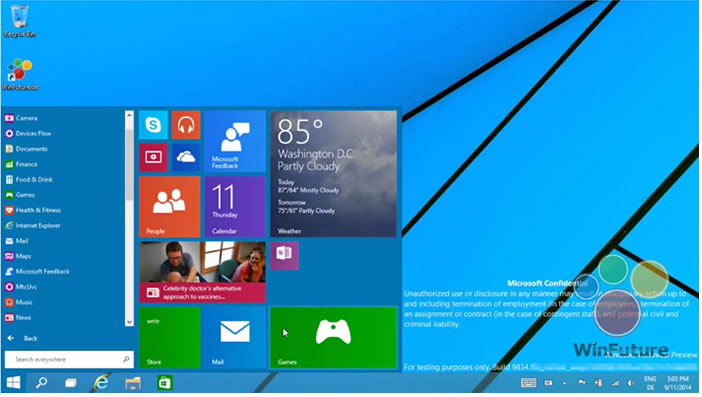
Task: Open the Store from the taskbar
Action: [165, 383]
